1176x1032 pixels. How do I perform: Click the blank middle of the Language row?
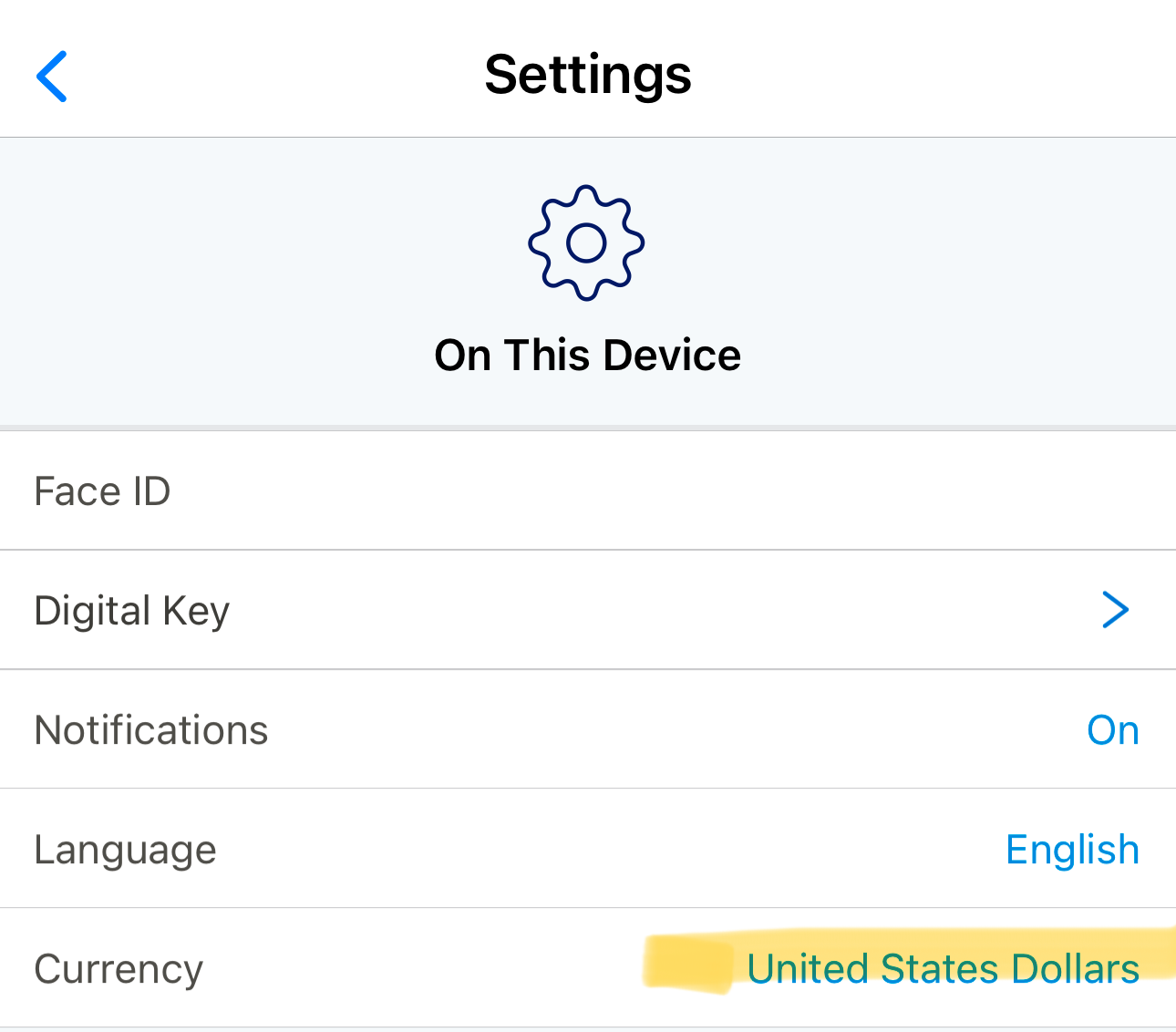(x=593, y=850)
